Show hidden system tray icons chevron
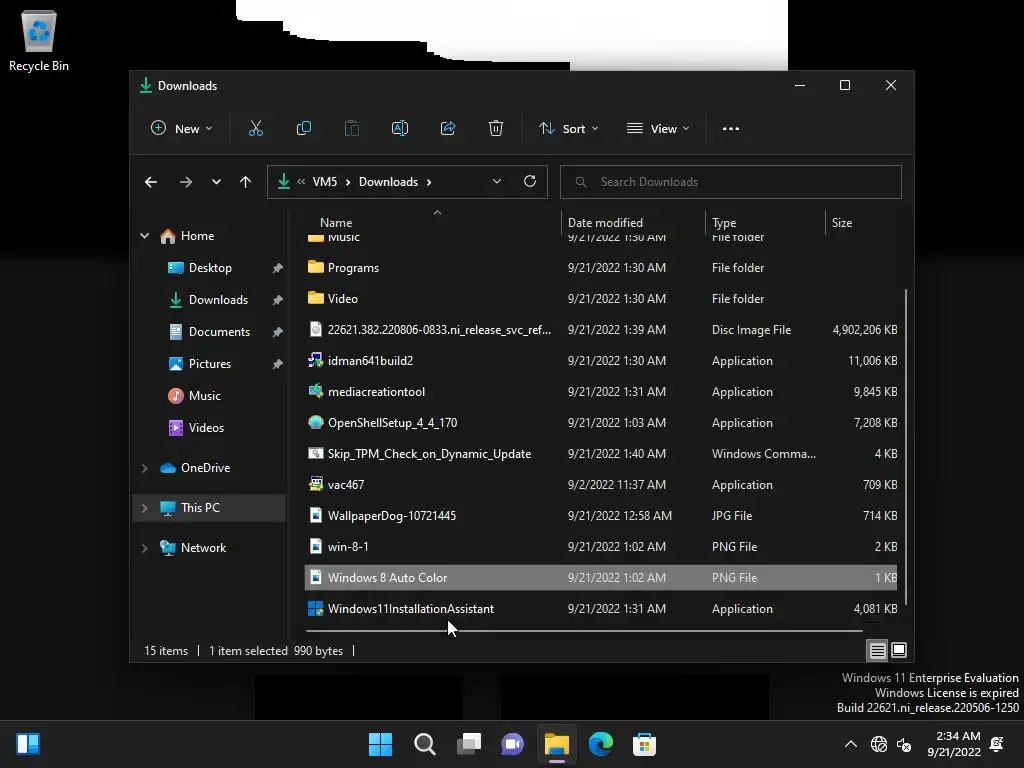The image size is (1024, 768). pos(851,744)
